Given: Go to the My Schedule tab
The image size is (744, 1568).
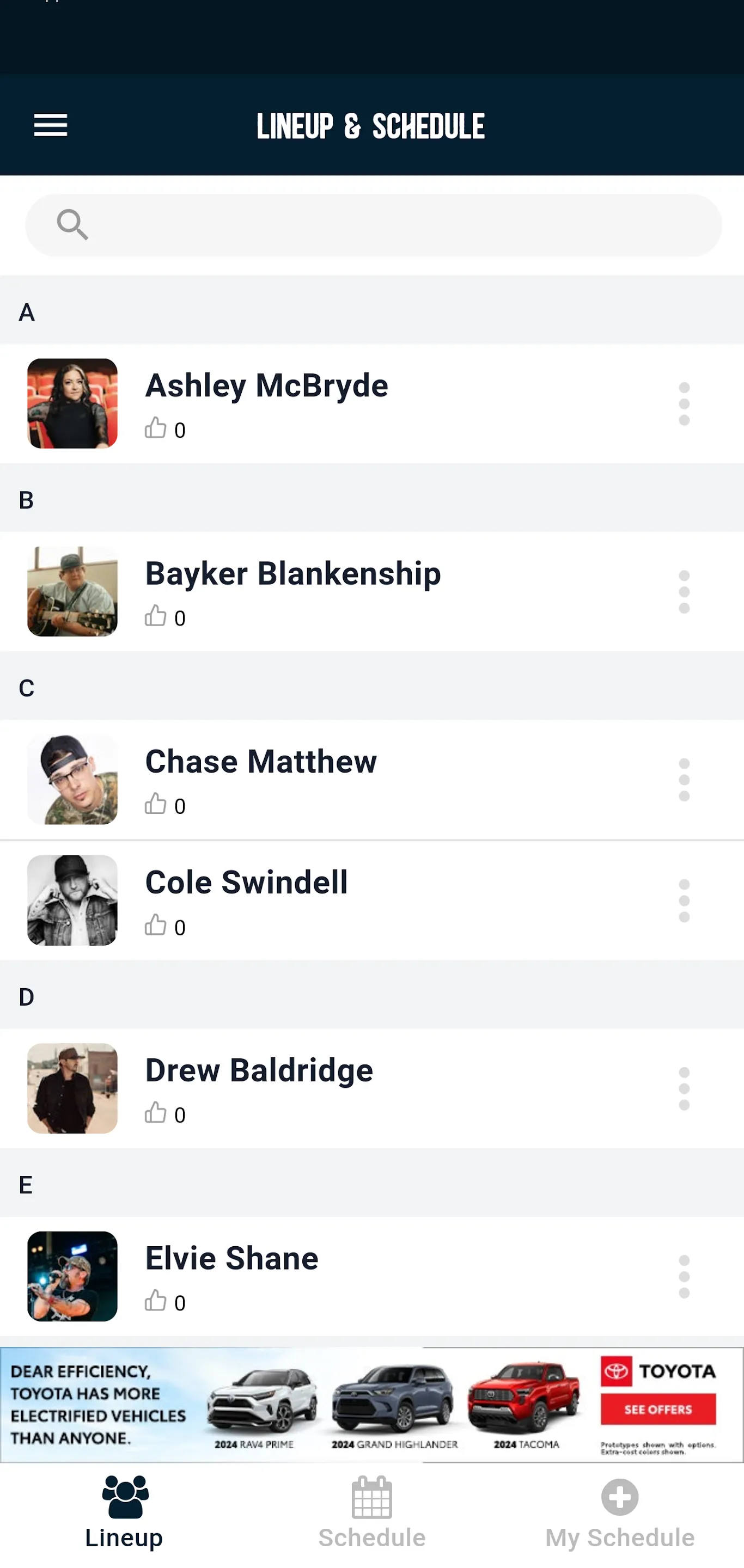Looking at the screenshot, I should [620, 1512].
